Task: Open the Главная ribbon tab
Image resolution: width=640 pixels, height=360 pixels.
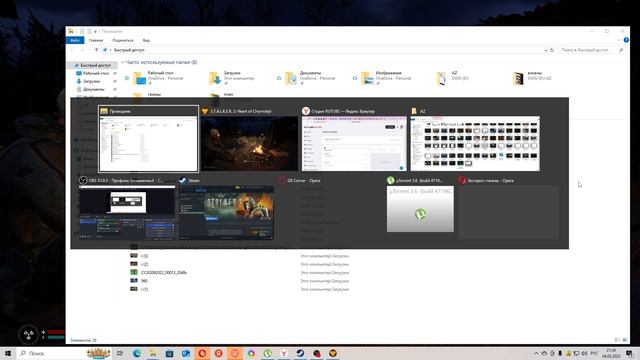Action: click(96, 40)
